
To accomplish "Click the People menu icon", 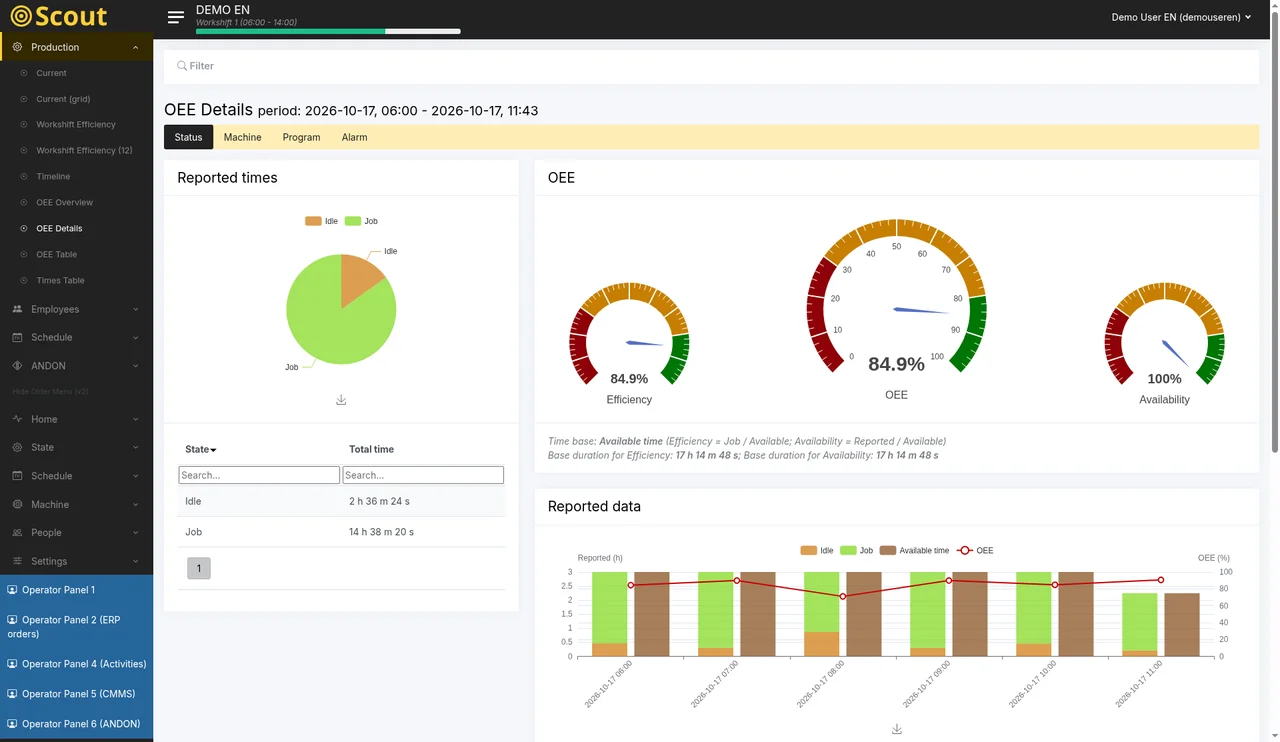I will 17,532.
